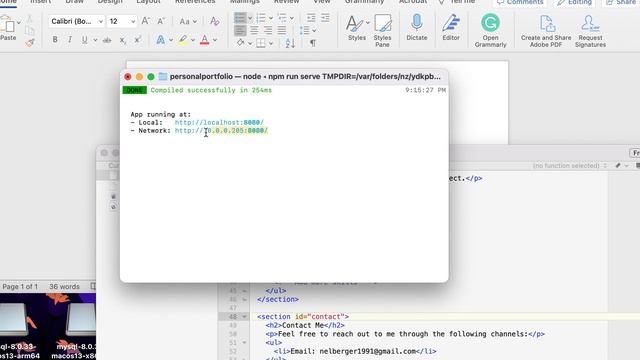
Task: Click the Comments button
Action: pyautogui.click(x=520, y=2)
